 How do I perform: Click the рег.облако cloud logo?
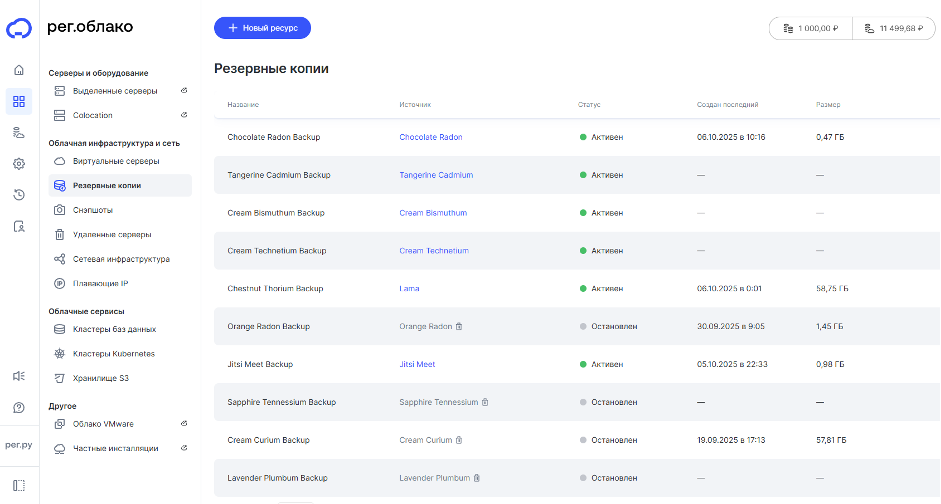[x=19, y=28]
